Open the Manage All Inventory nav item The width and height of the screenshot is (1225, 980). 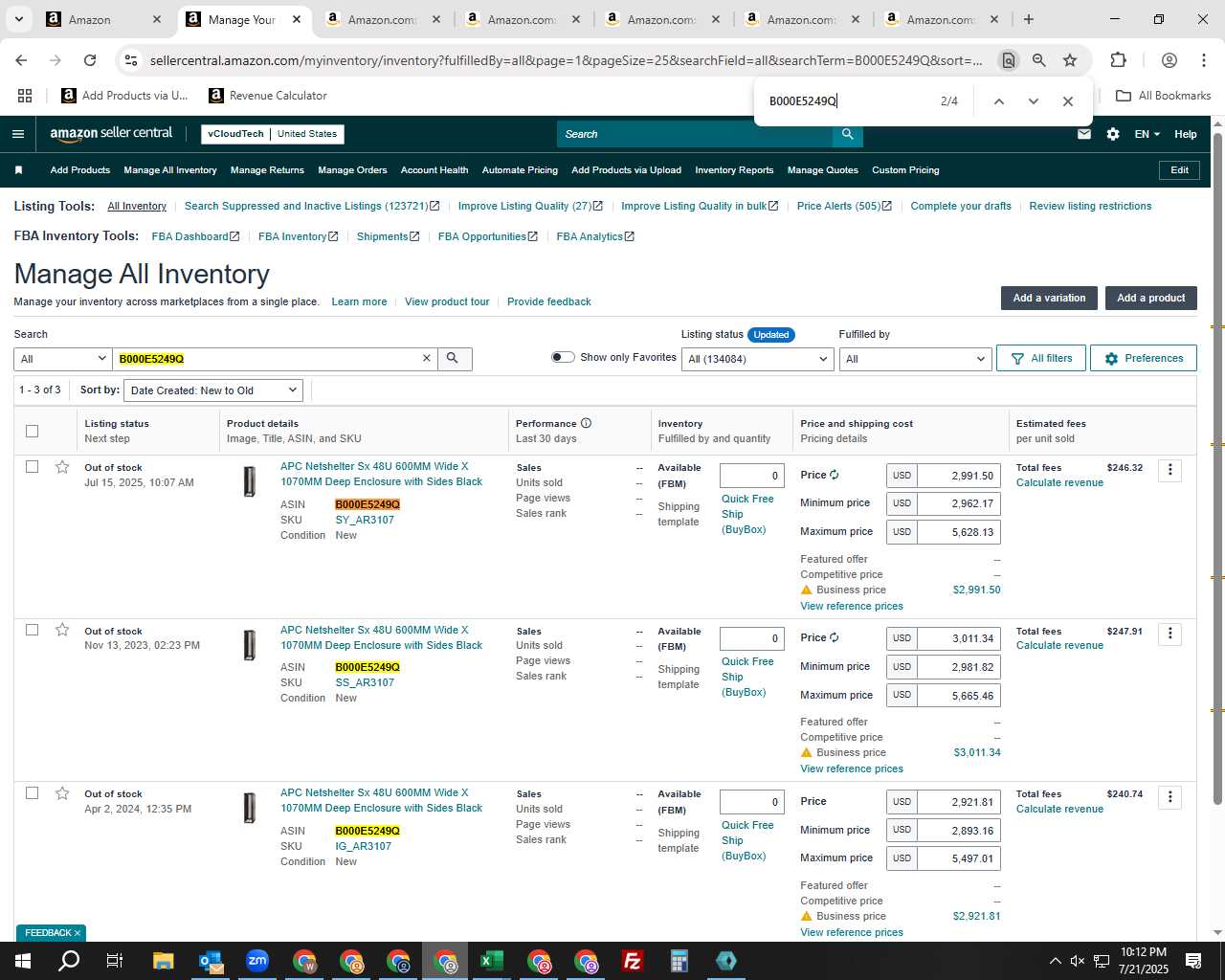[170, 170]
